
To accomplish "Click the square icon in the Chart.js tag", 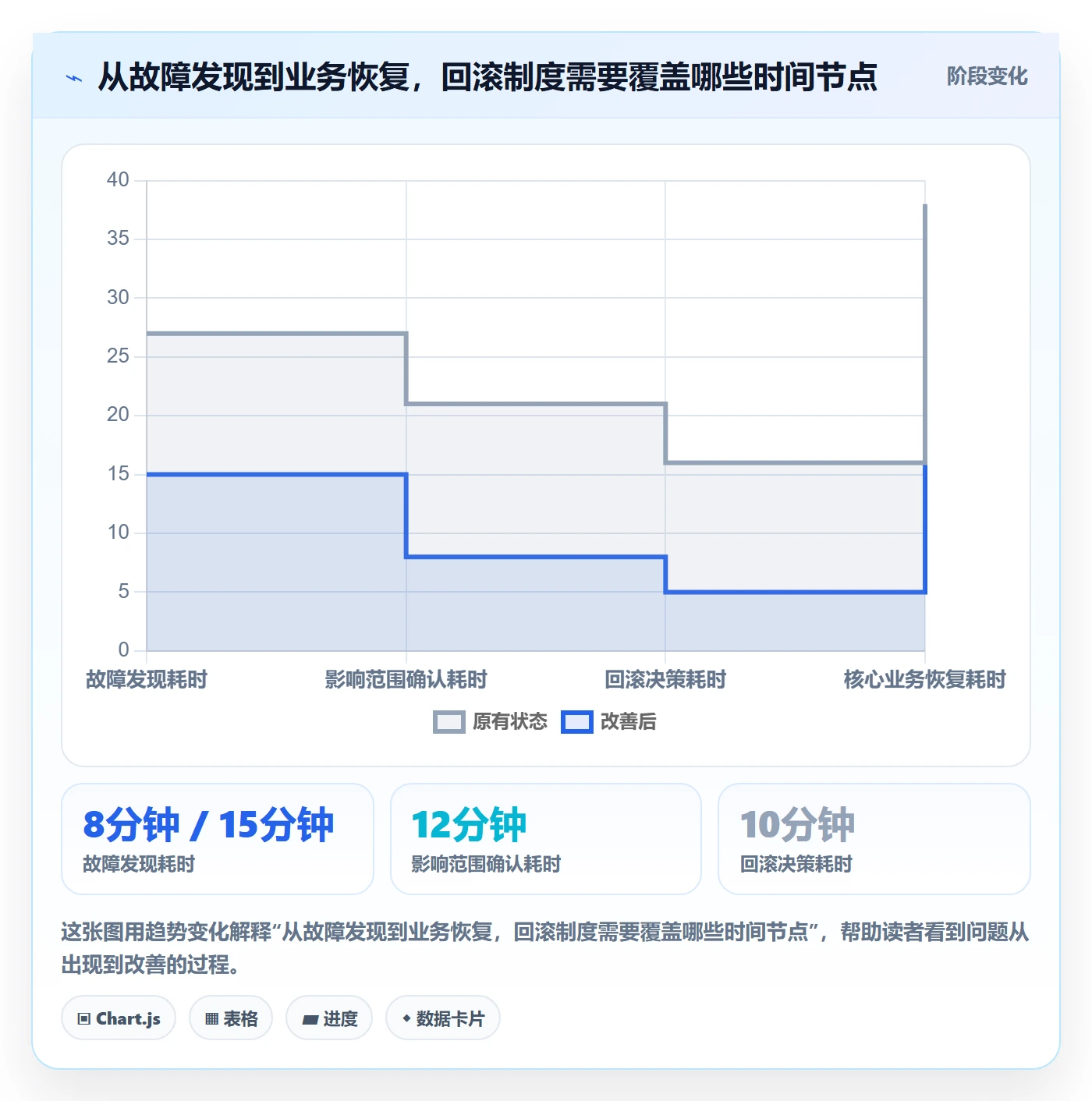I will click(84, 1019).
